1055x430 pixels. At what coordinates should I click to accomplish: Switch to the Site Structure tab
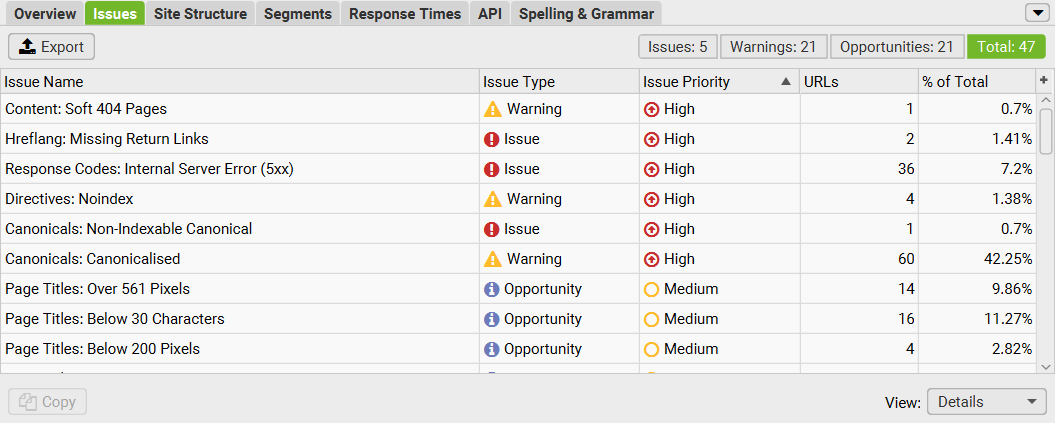(x=201, y=13)
